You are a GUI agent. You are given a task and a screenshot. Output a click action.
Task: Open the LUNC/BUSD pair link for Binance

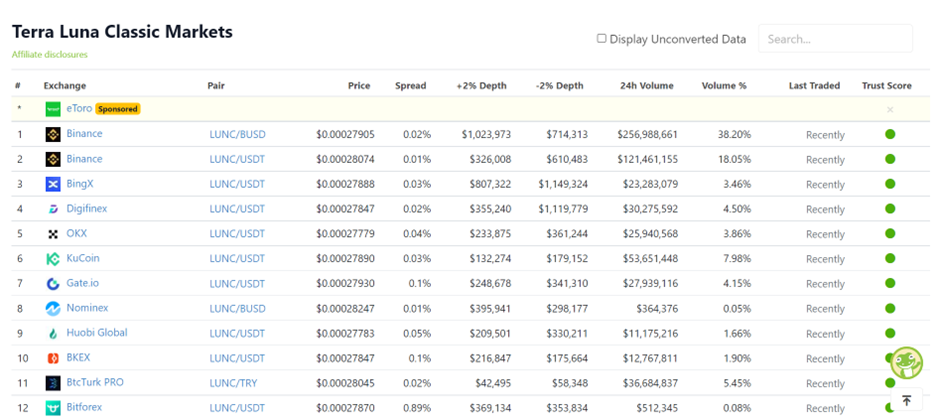237,135
